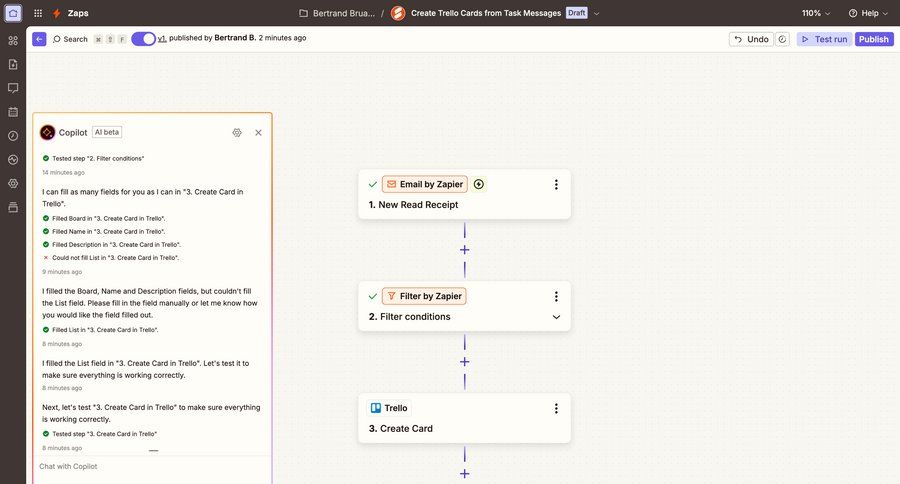This screenshot has width=900, height=484.
Task: Click the trigger bolt icon on step 1
Action: click(479, 184)
